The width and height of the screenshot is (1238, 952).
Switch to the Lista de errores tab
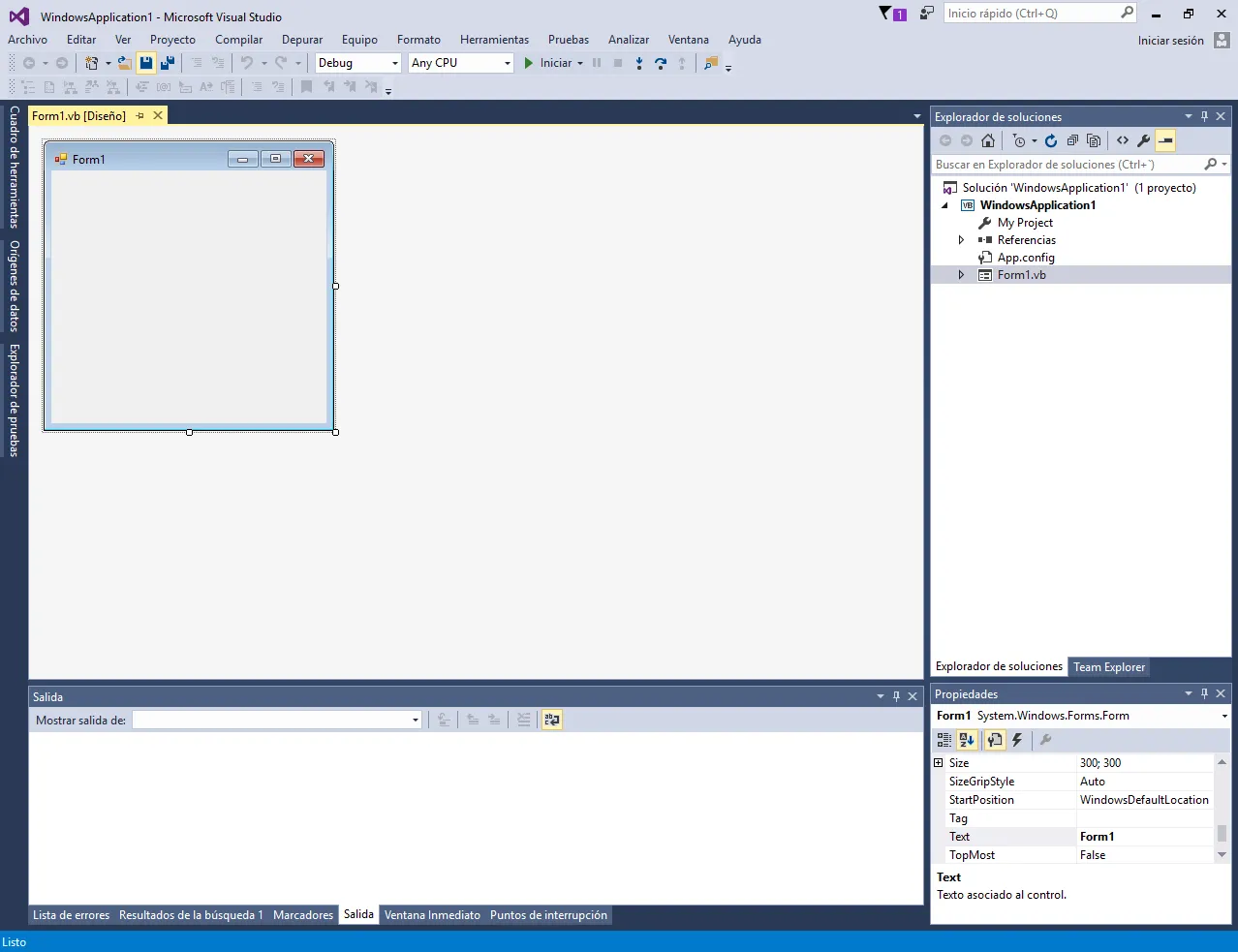pos(72,915)
